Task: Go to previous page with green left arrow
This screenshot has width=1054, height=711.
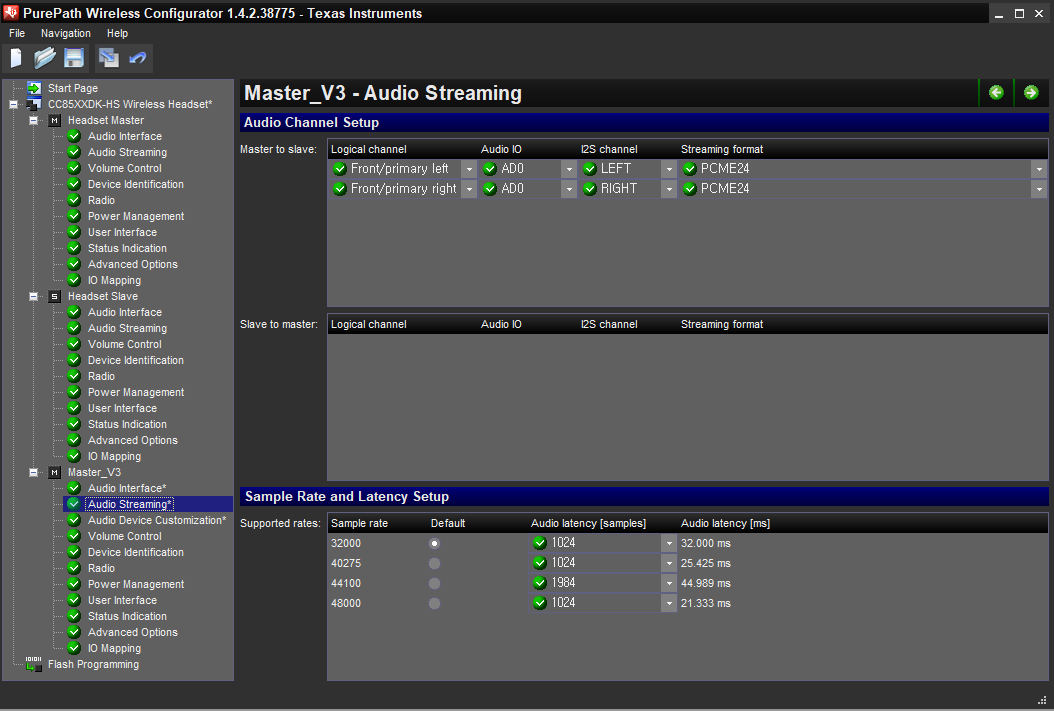Action: 996,93
